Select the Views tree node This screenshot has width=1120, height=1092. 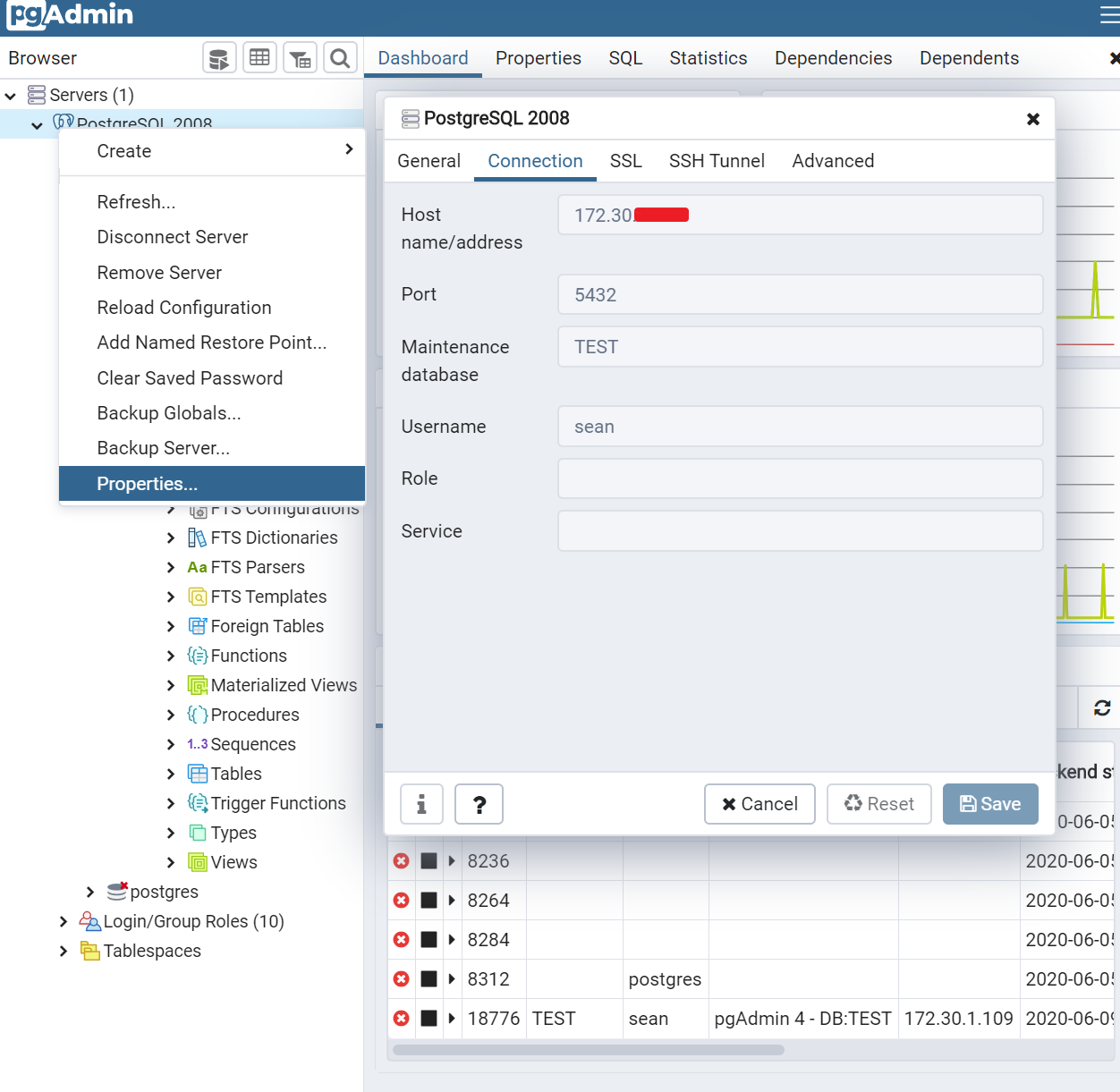coord(233,862)
